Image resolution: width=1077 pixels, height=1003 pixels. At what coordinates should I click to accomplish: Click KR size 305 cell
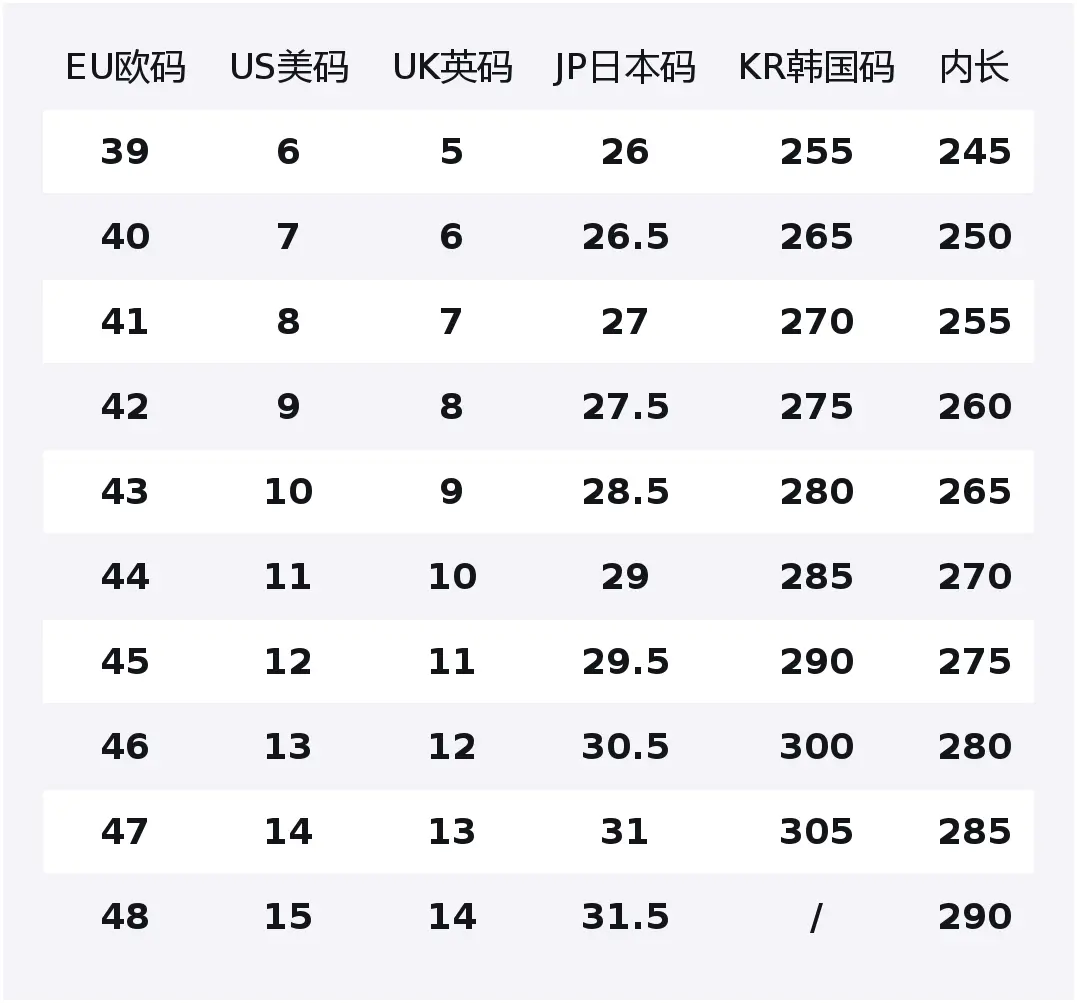coord(816,832)
